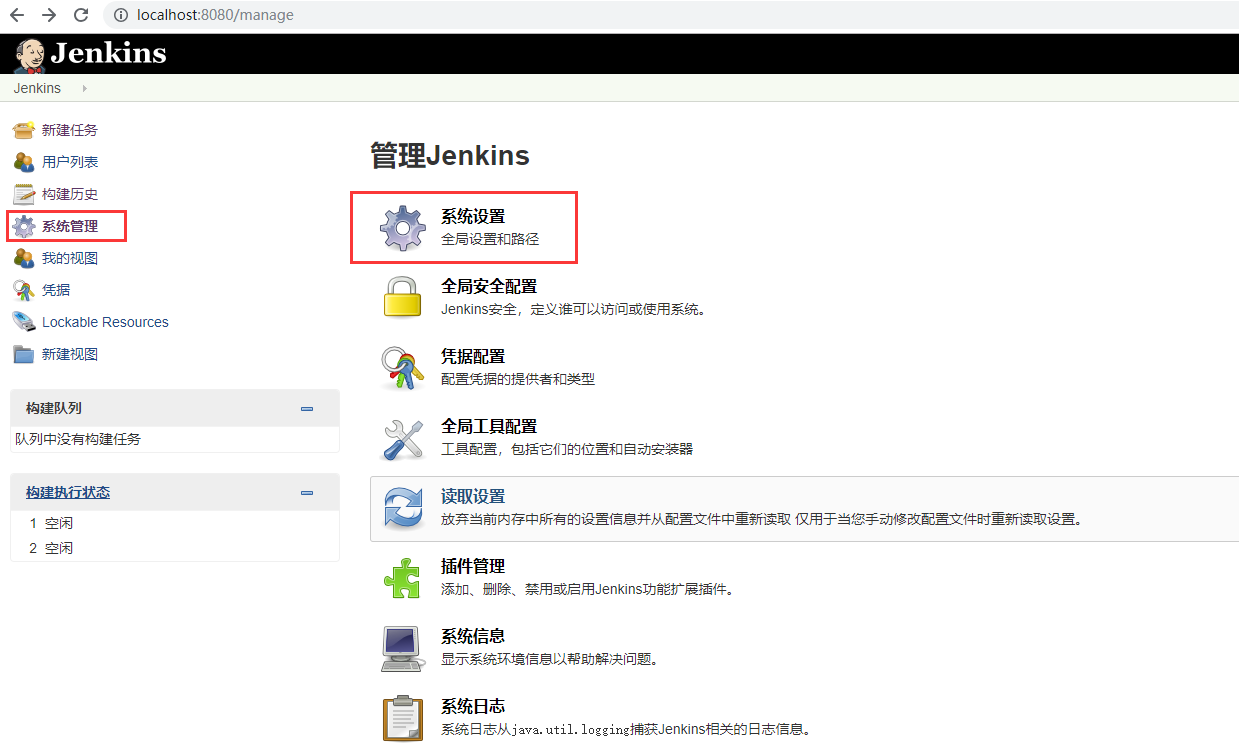The width and height of the screenshot is (1239, 751).
Task: Click the Jenkins安全 access description text
Action: point(574,309)
